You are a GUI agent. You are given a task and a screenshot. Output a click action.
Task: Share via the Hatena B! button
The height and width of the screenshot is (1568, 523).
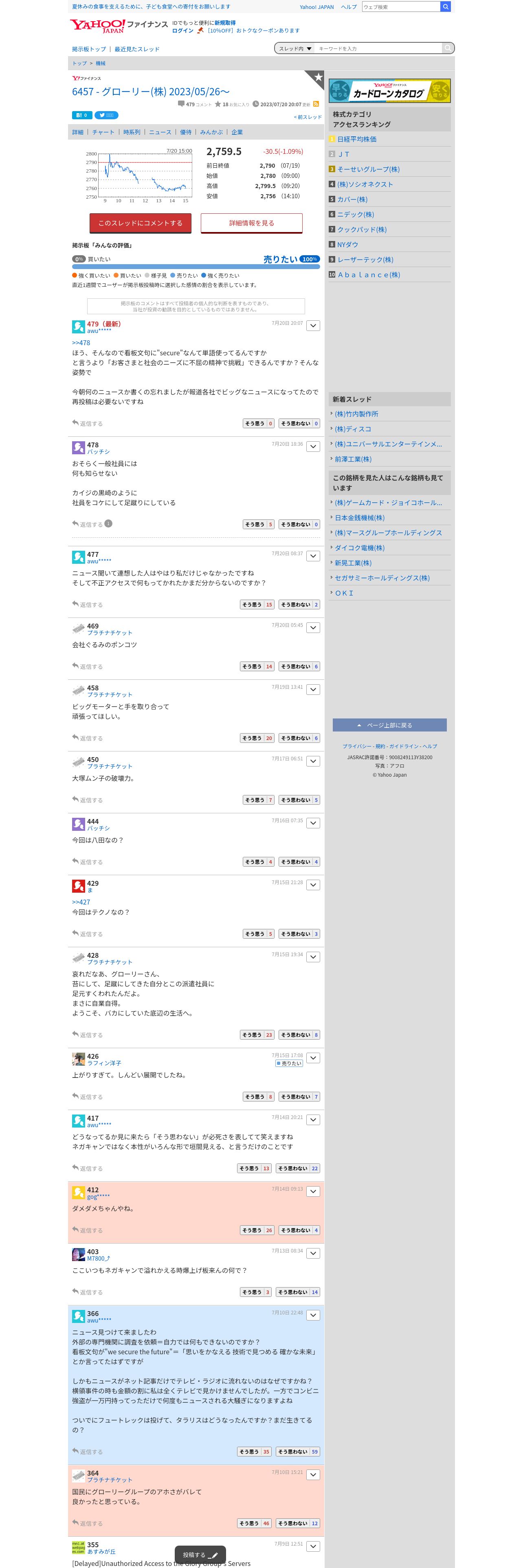tap(81, 115)
